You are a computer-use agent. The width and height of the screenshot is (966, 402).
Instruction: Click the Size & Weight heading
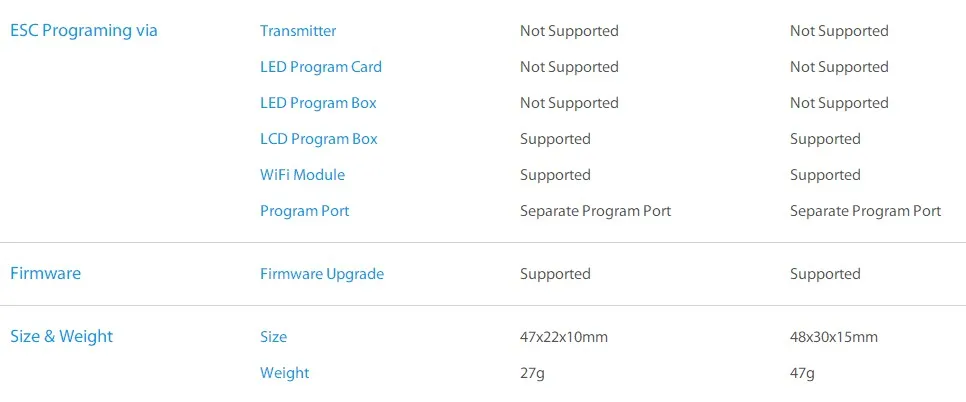[x=62, y=337]
